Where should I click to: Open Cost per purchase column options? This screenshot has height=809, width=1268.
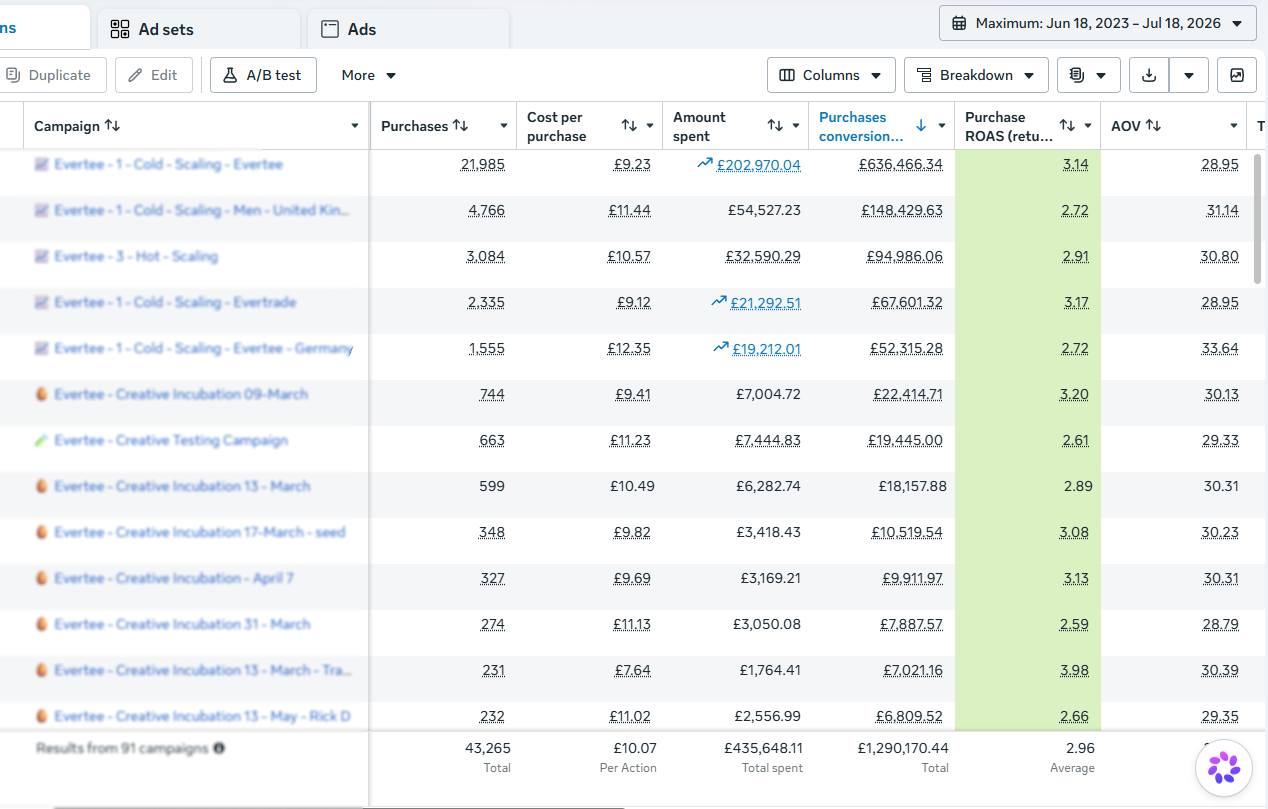pos(650,126)
